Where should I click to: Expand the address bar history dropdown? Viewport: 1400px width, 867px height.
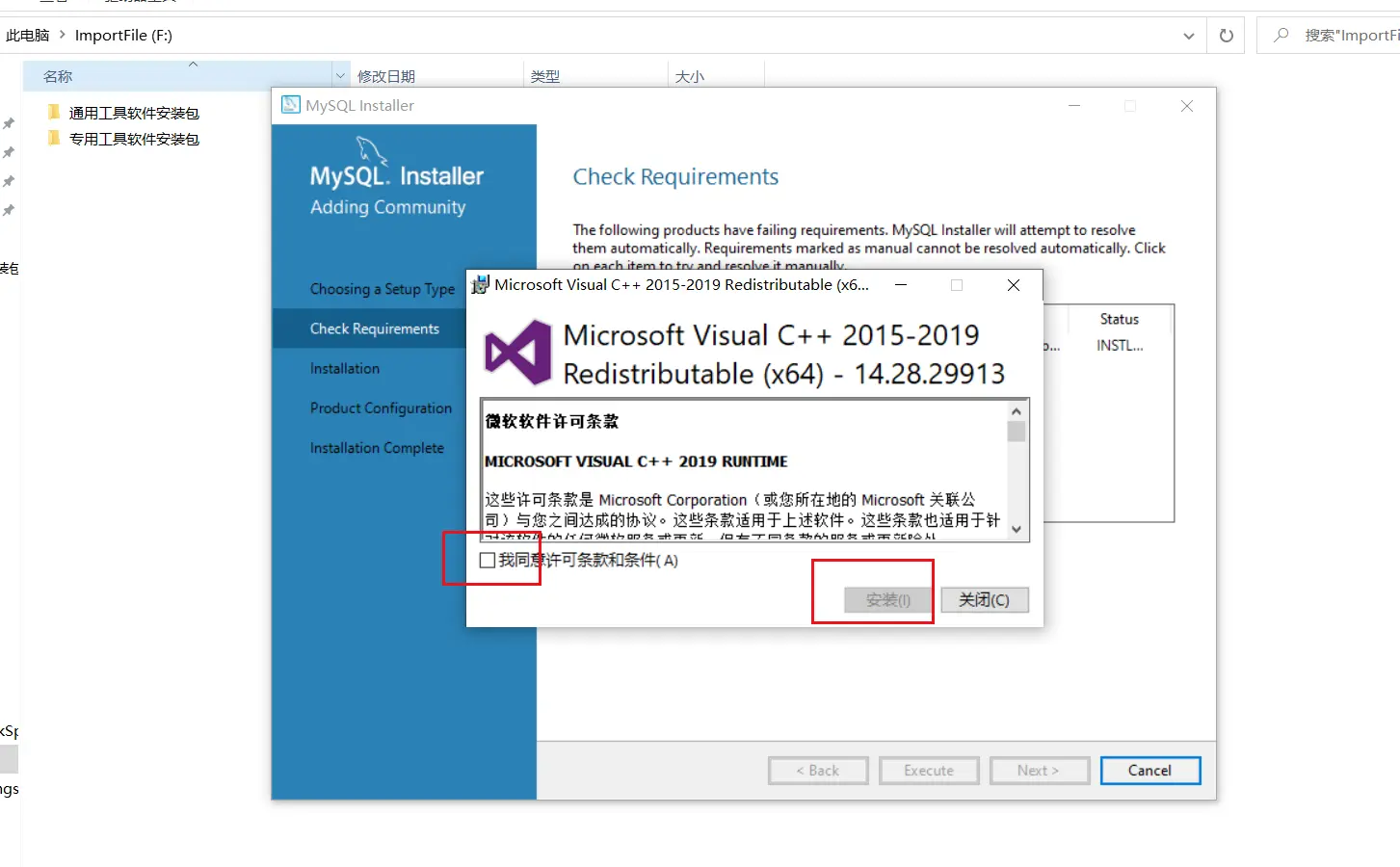pyautogui.click(x=1189, y=36)
